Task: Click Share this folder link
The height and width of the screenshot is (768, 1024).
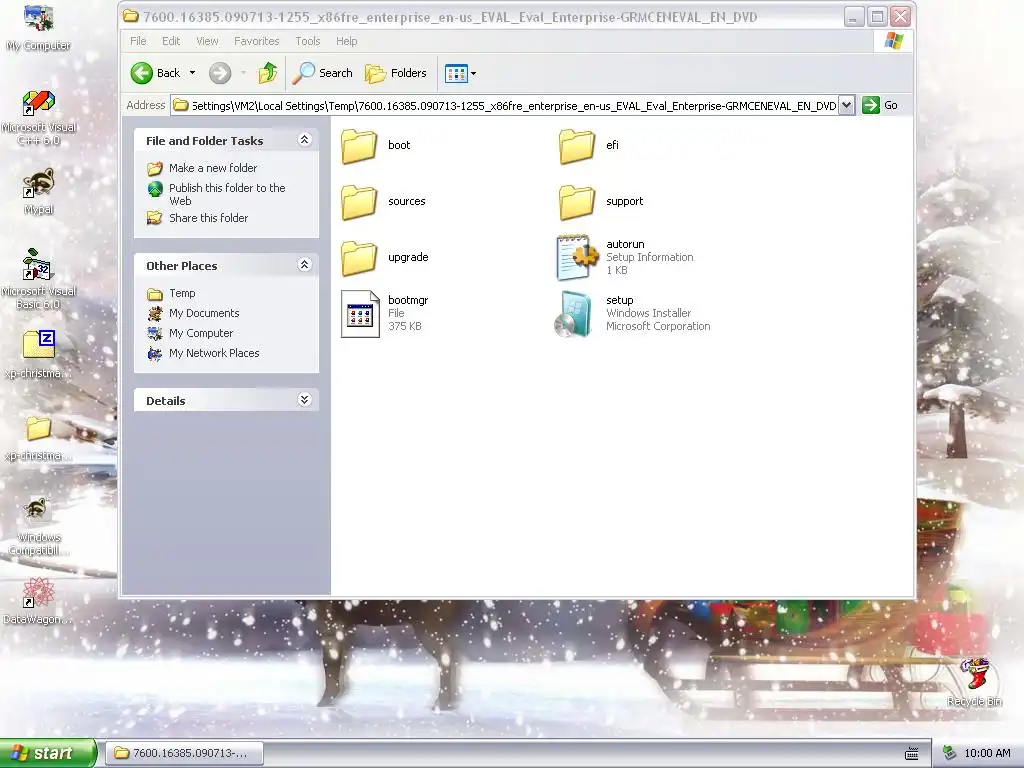Action: coord(208,218)
